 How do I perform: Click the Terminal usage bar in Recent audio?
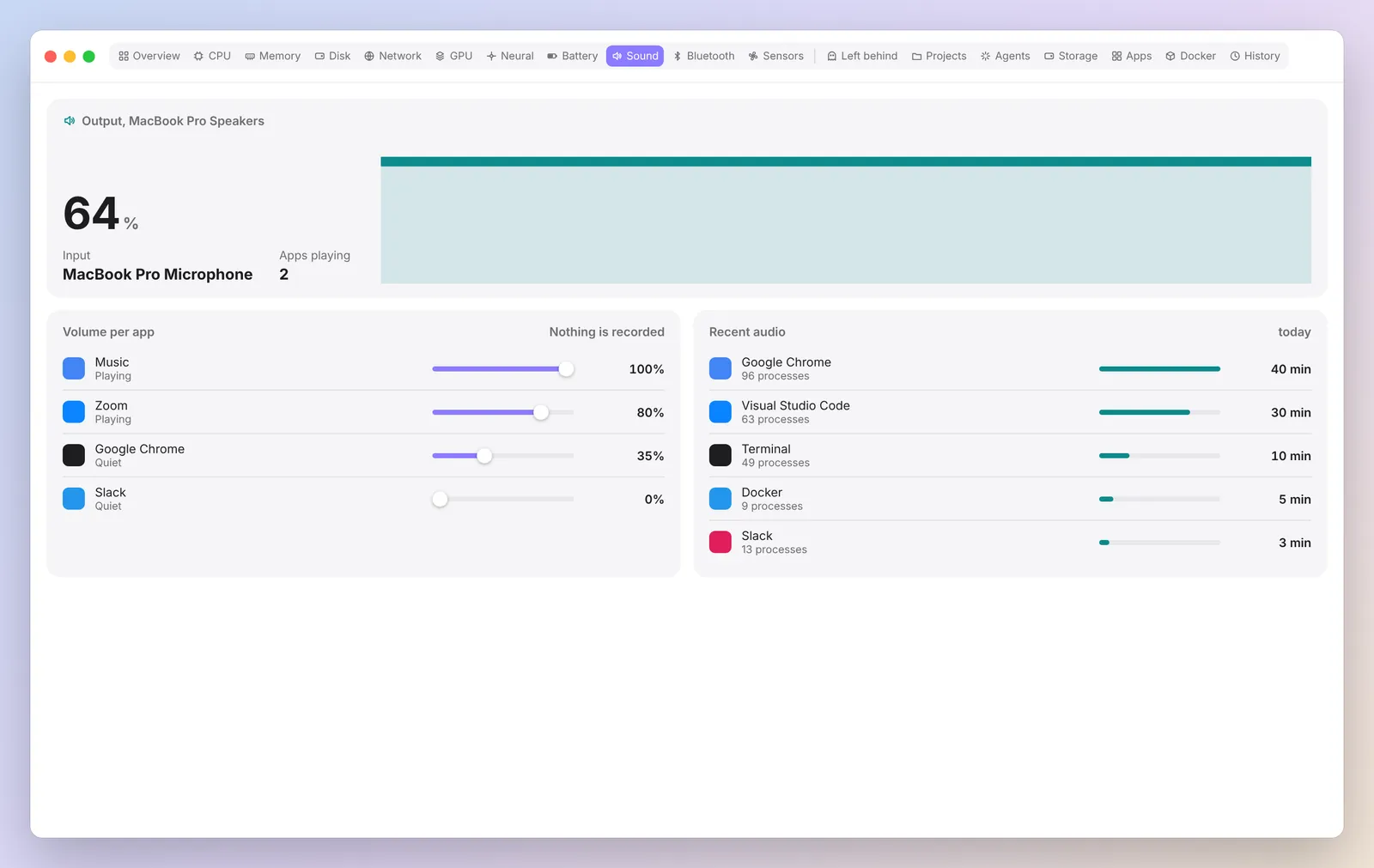[1159, 456]
